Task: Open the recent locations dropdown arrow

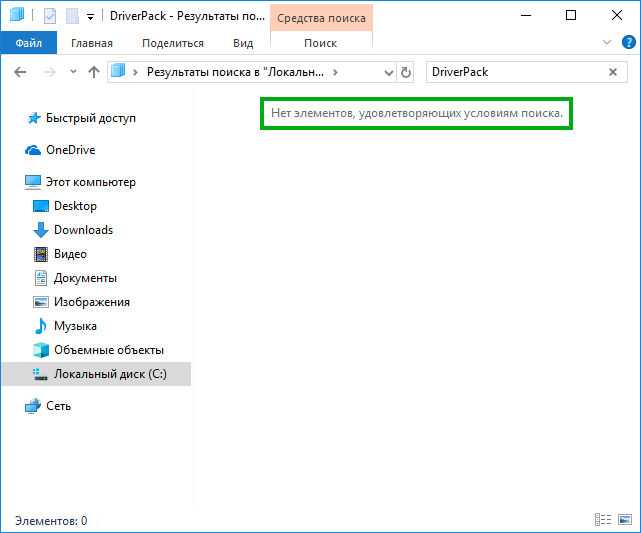Action: point(73,72)
